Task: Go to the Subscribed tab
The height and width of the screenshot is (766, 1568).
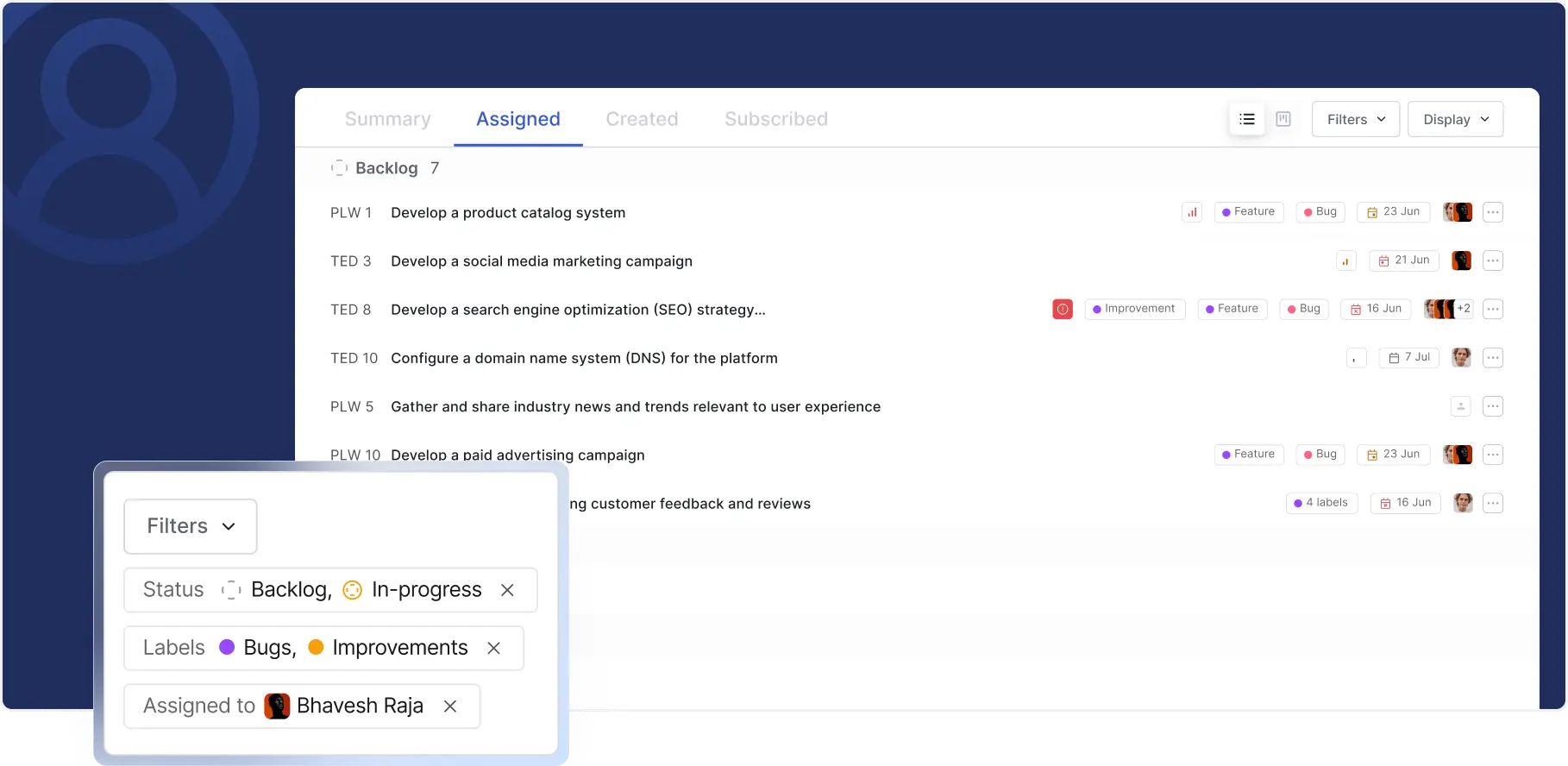Action: [775, 119]
